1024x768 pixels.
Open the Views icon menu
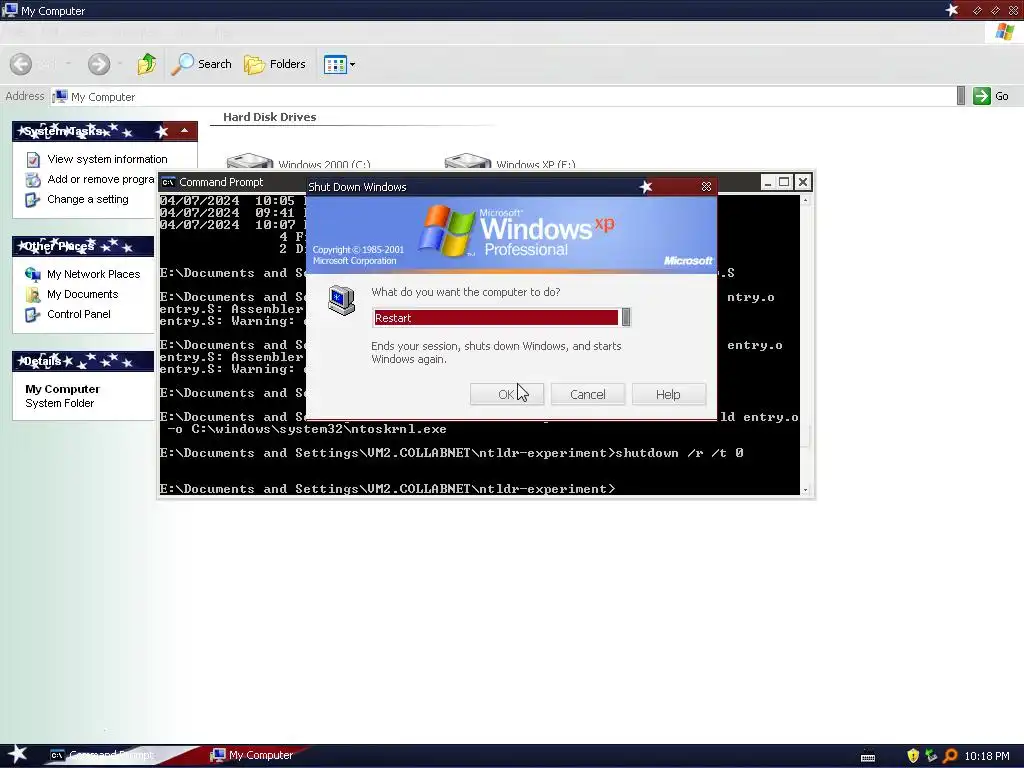click(x=340, y=64)
